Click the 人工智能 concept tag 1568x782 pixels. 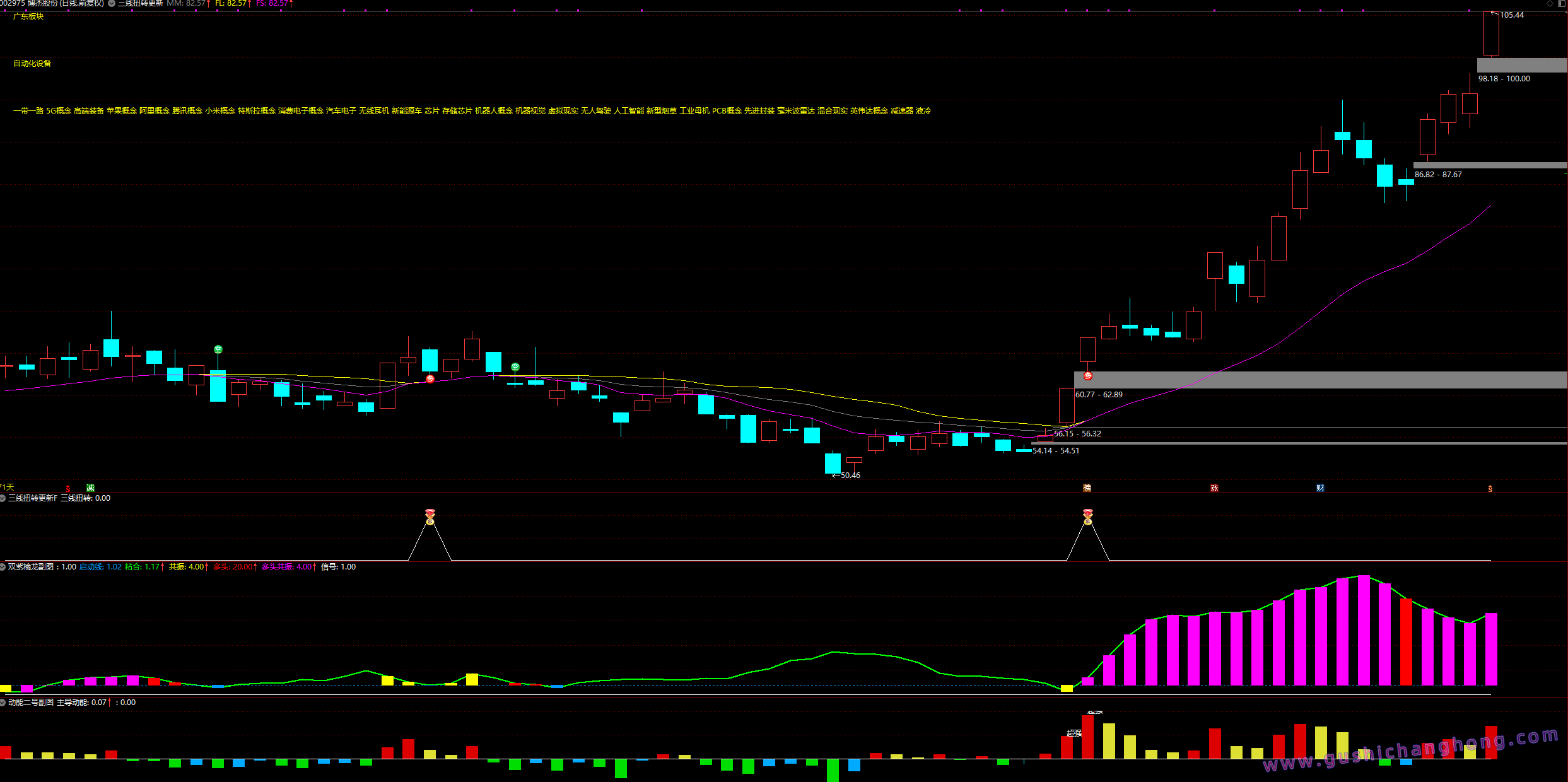click(629, 111)
